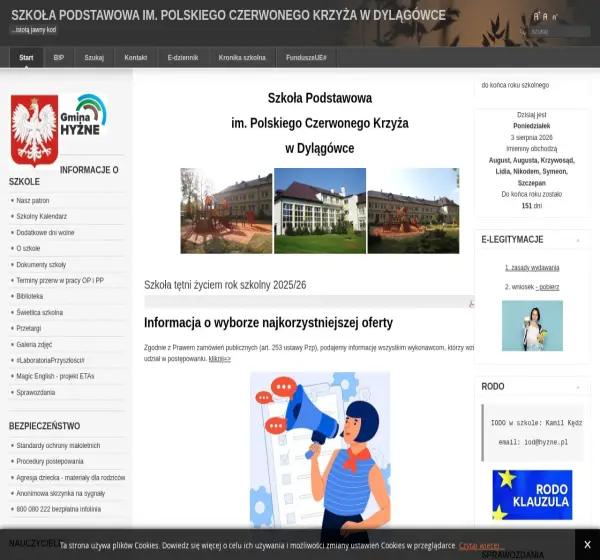This screenshot has width=600, height=560.
Task: Click 'do końca roku szkolnego' text
Action: (515, 85)
